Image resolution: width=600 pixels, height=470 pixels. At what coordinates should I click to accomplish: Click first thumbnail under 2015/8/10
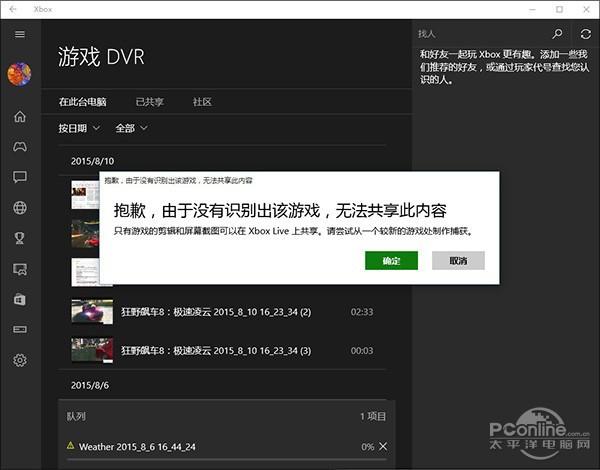(85, 195)
